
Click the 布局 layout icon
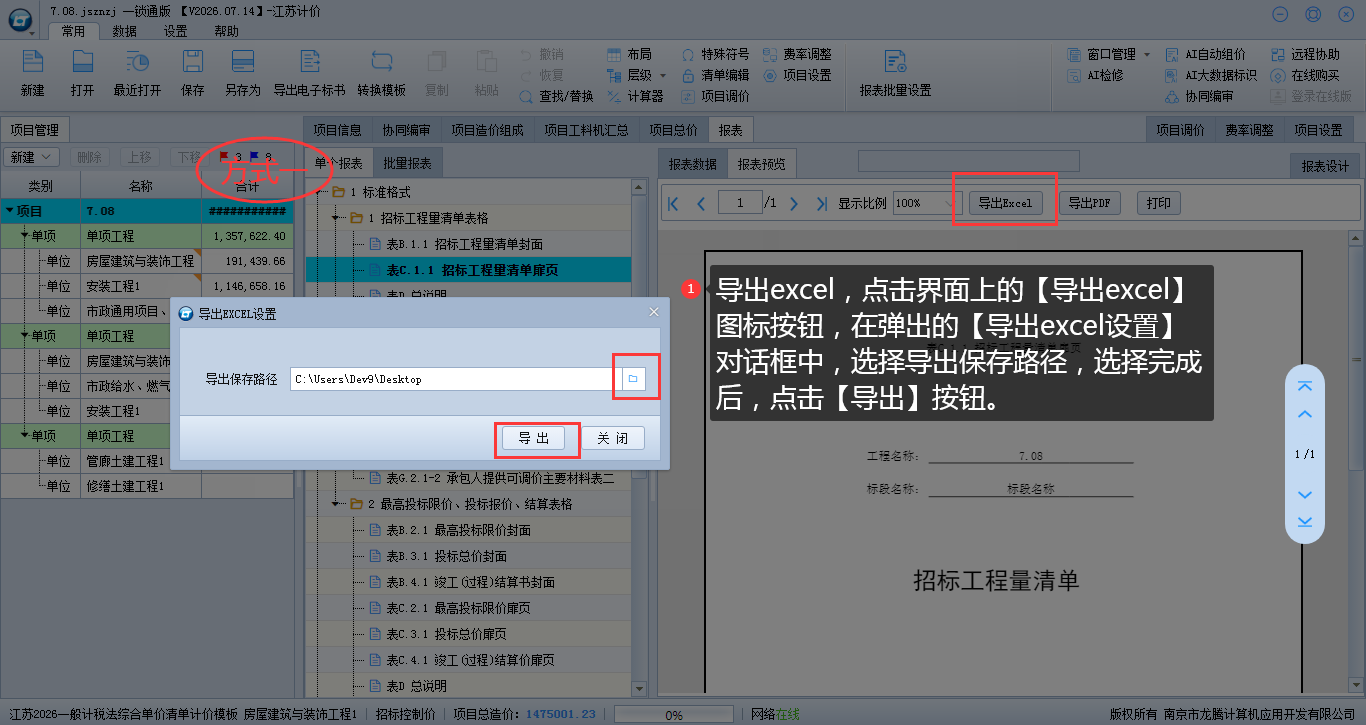(615, 54)
